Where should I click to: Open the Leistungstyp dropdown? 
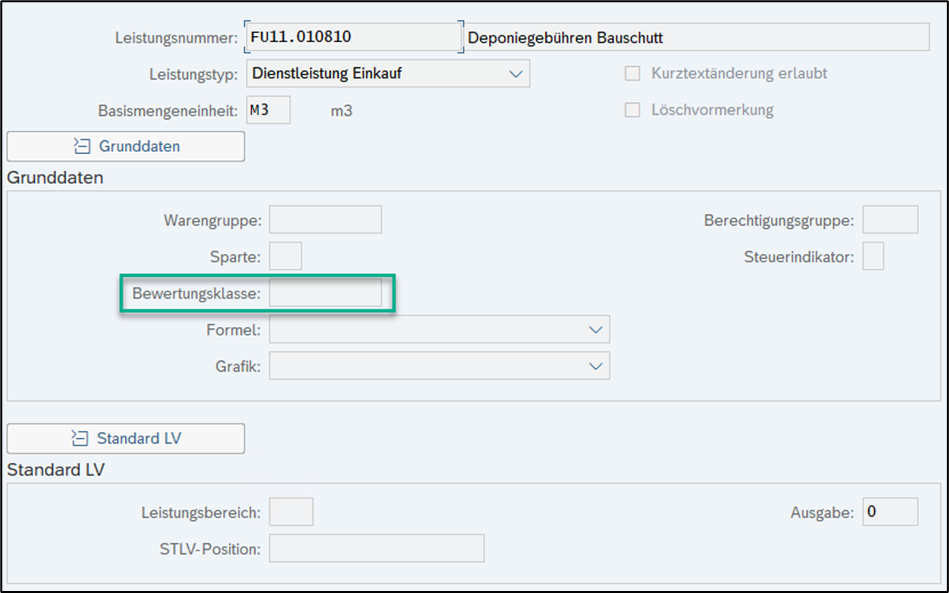515,74
